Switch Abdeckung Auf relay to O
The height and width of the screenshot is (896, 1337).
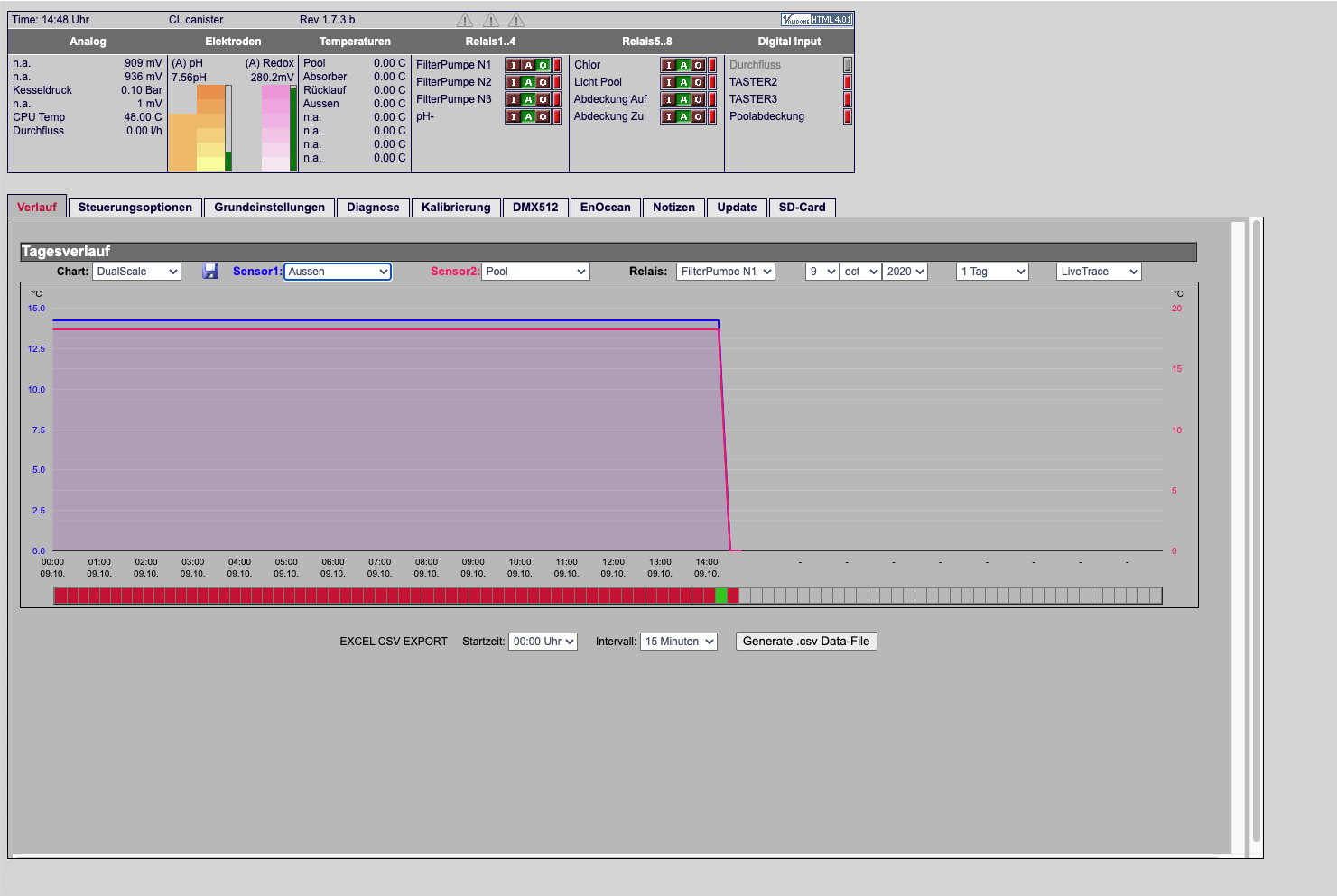[698, 99]
